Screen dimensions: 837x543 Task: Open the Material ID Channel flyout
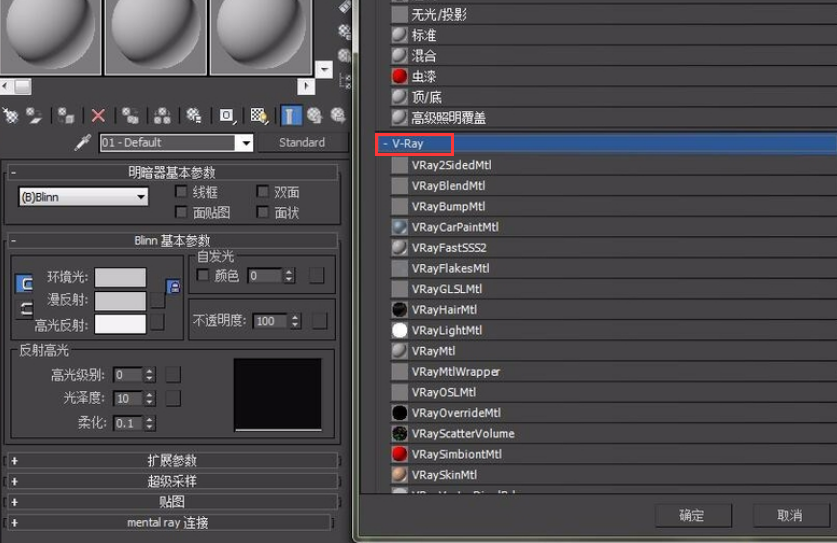click(x=226, y=115)
